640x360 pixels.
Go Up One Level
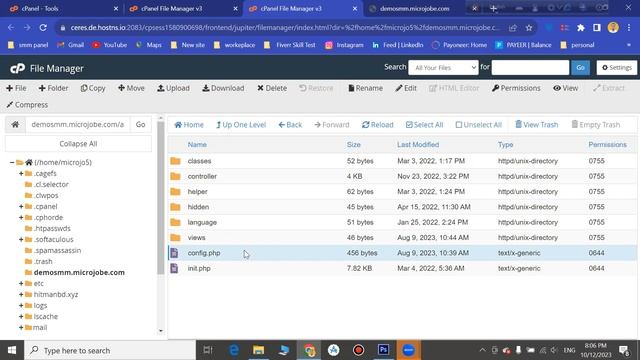[x=241, y=125]
